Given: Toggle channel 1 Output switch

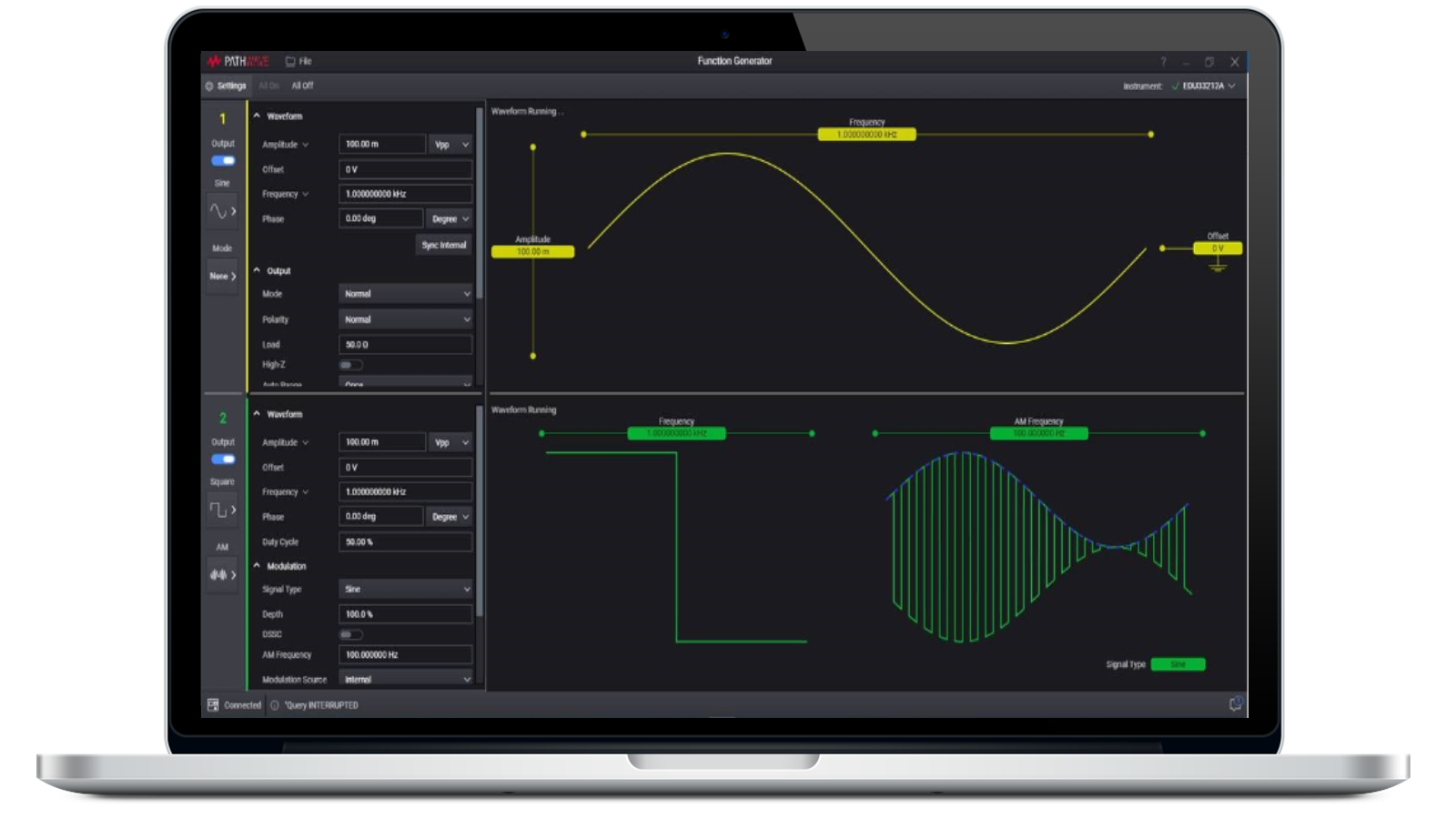Looking at the screenshot, I should [x=223, y=161].
